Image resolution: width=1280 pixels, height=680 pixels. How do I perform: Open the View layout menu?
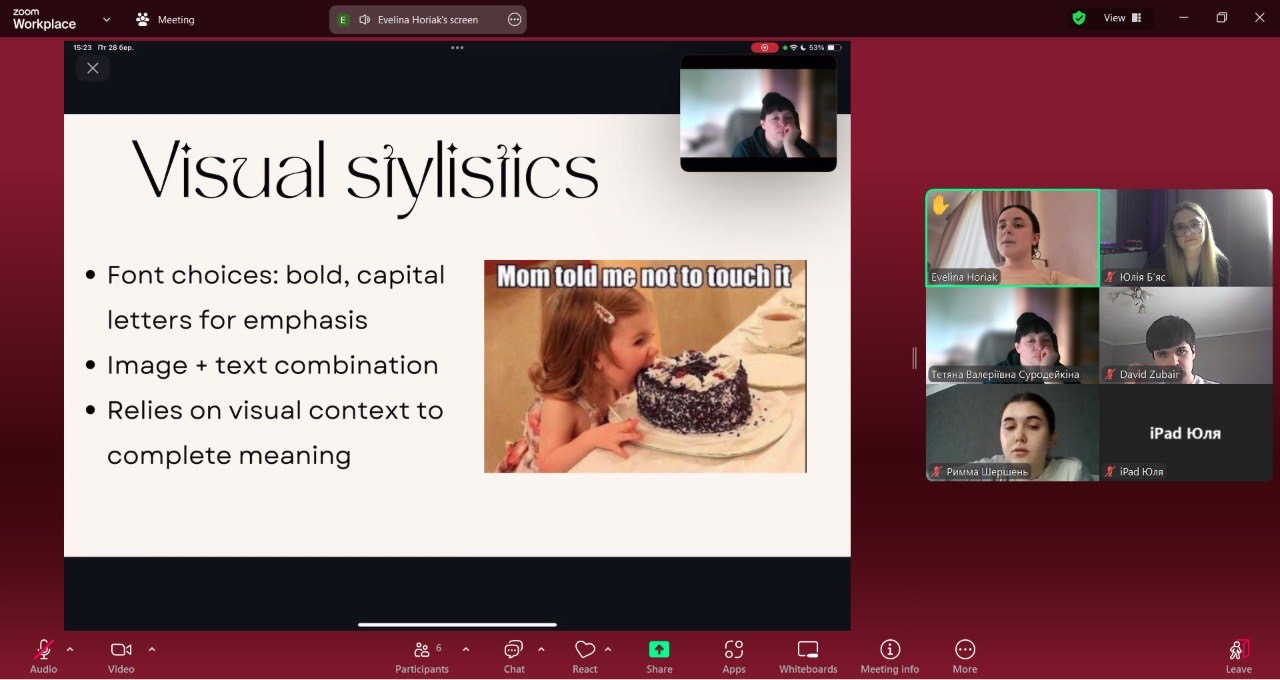pos(1121,18)
